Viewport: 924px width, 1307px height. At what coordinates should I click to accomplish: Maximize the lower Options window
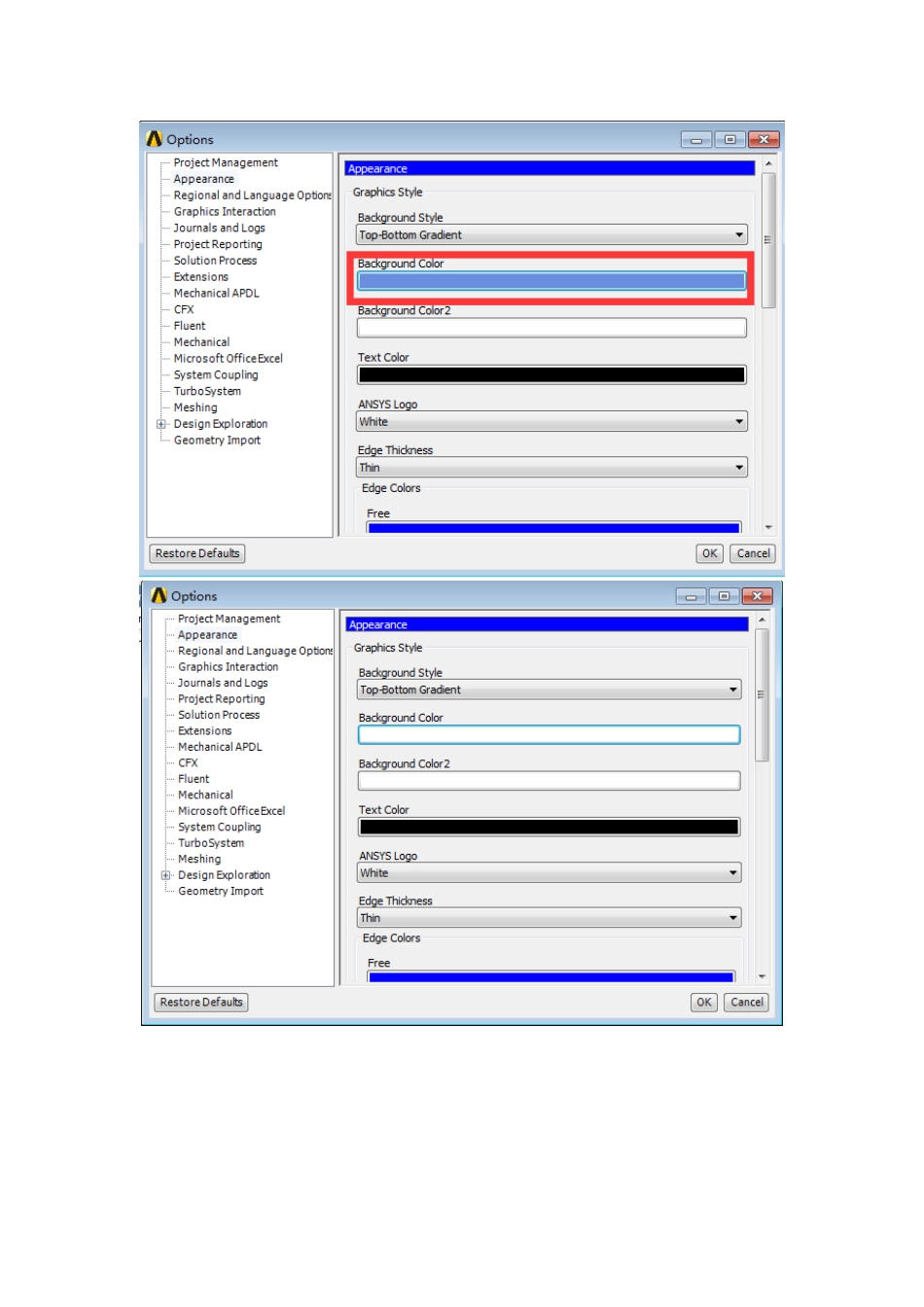(x=725, y=596)
